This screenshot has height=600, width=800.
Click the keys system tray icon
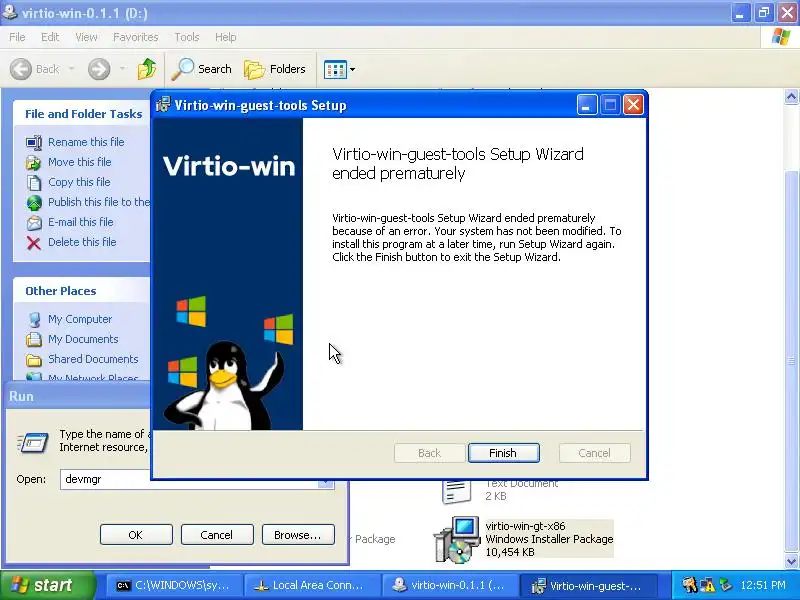[x=690, y=585]
